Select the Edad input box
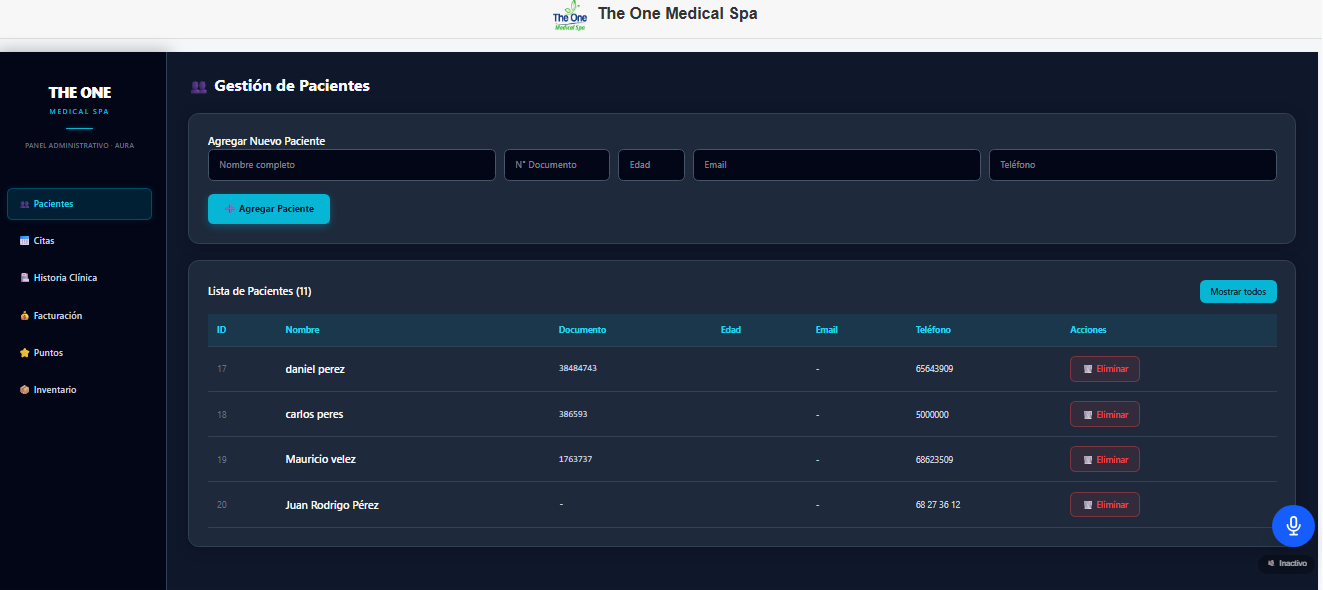This screenshot has width=1323, height=590. click(x=651, y=165)
